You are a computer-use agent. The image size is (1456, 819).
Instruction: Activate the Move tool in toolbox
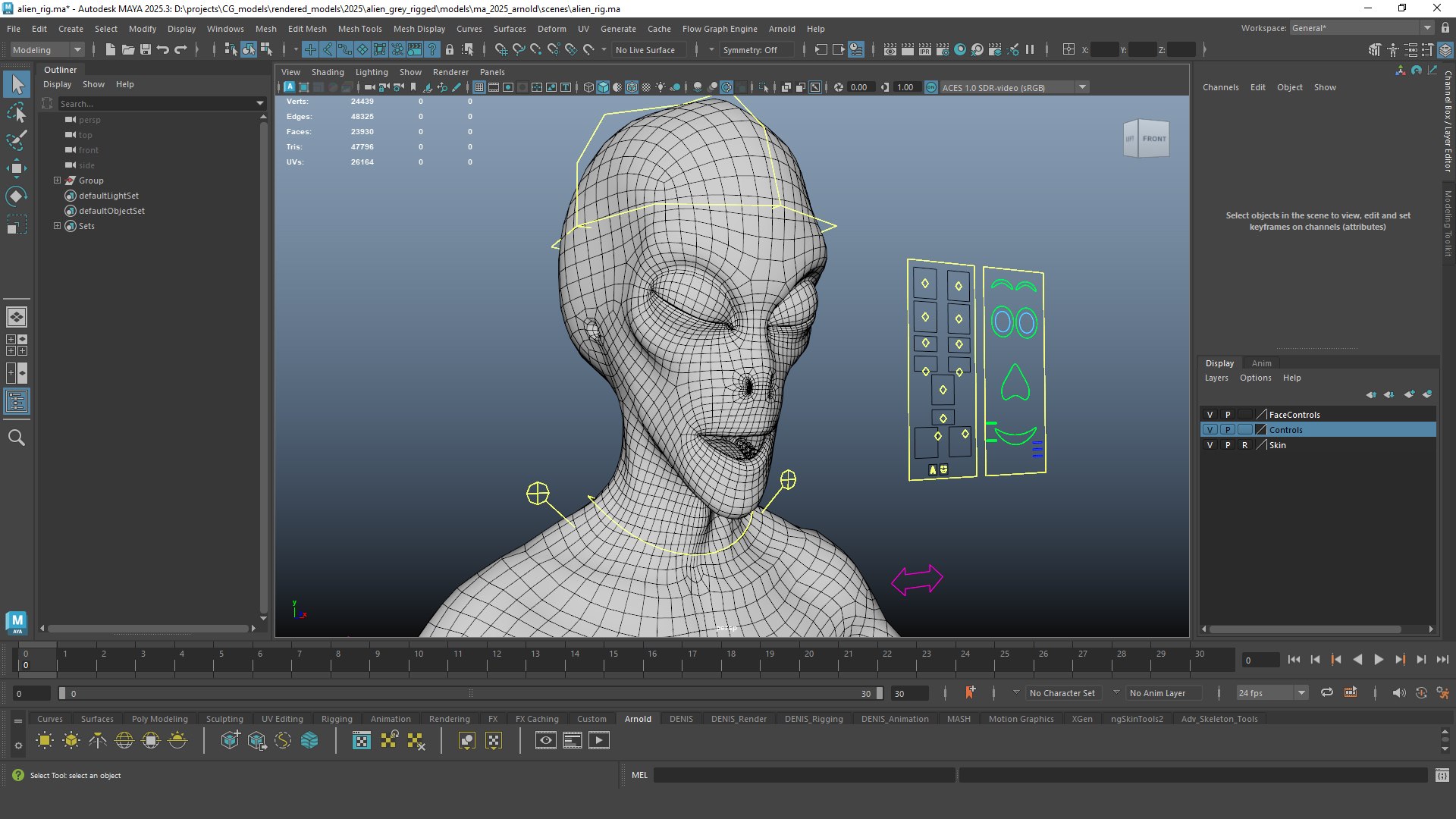click(17, 168)
